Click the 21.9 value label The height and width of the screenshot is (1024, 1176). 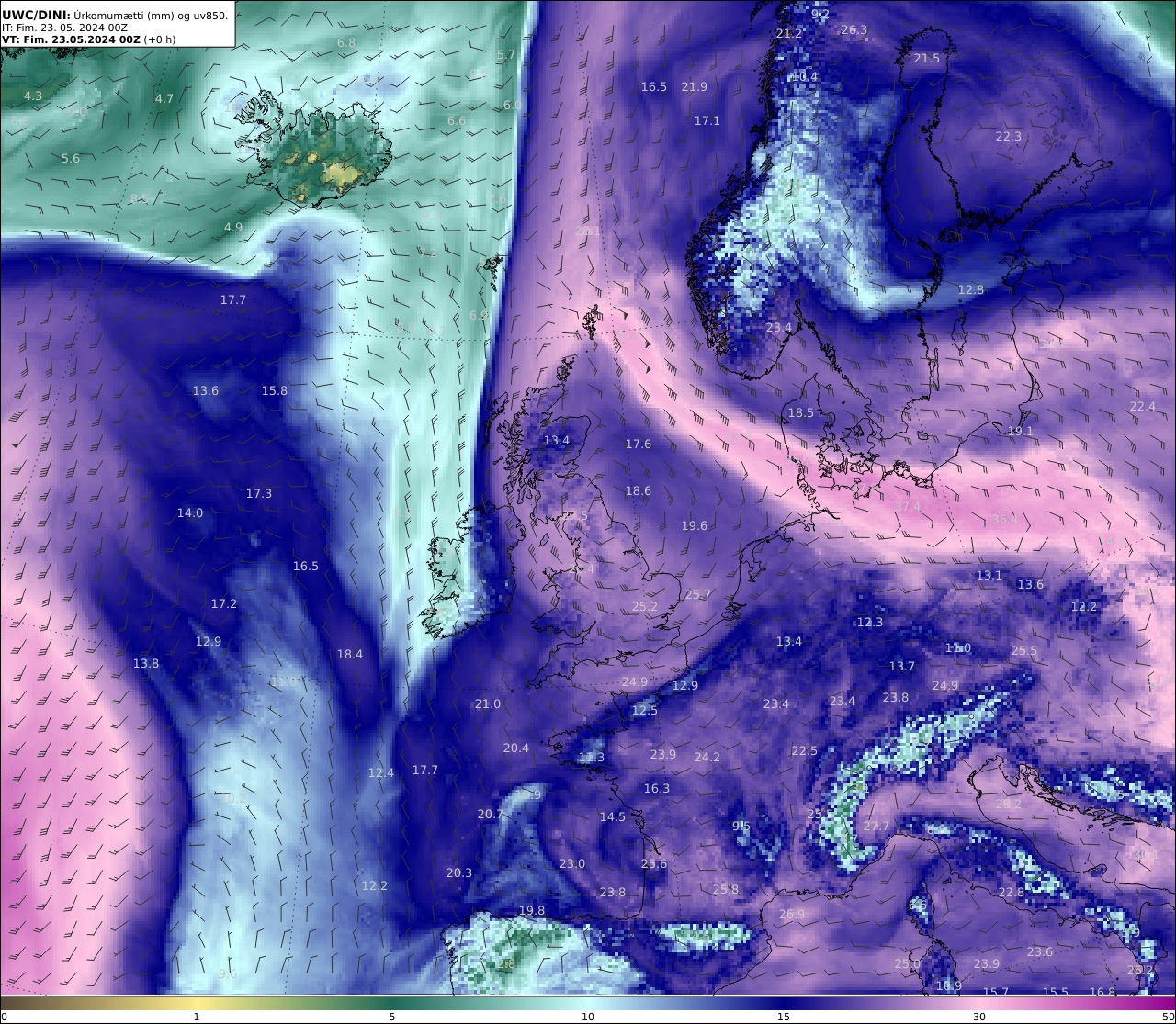pyautogui.click(x=695, y=86)
